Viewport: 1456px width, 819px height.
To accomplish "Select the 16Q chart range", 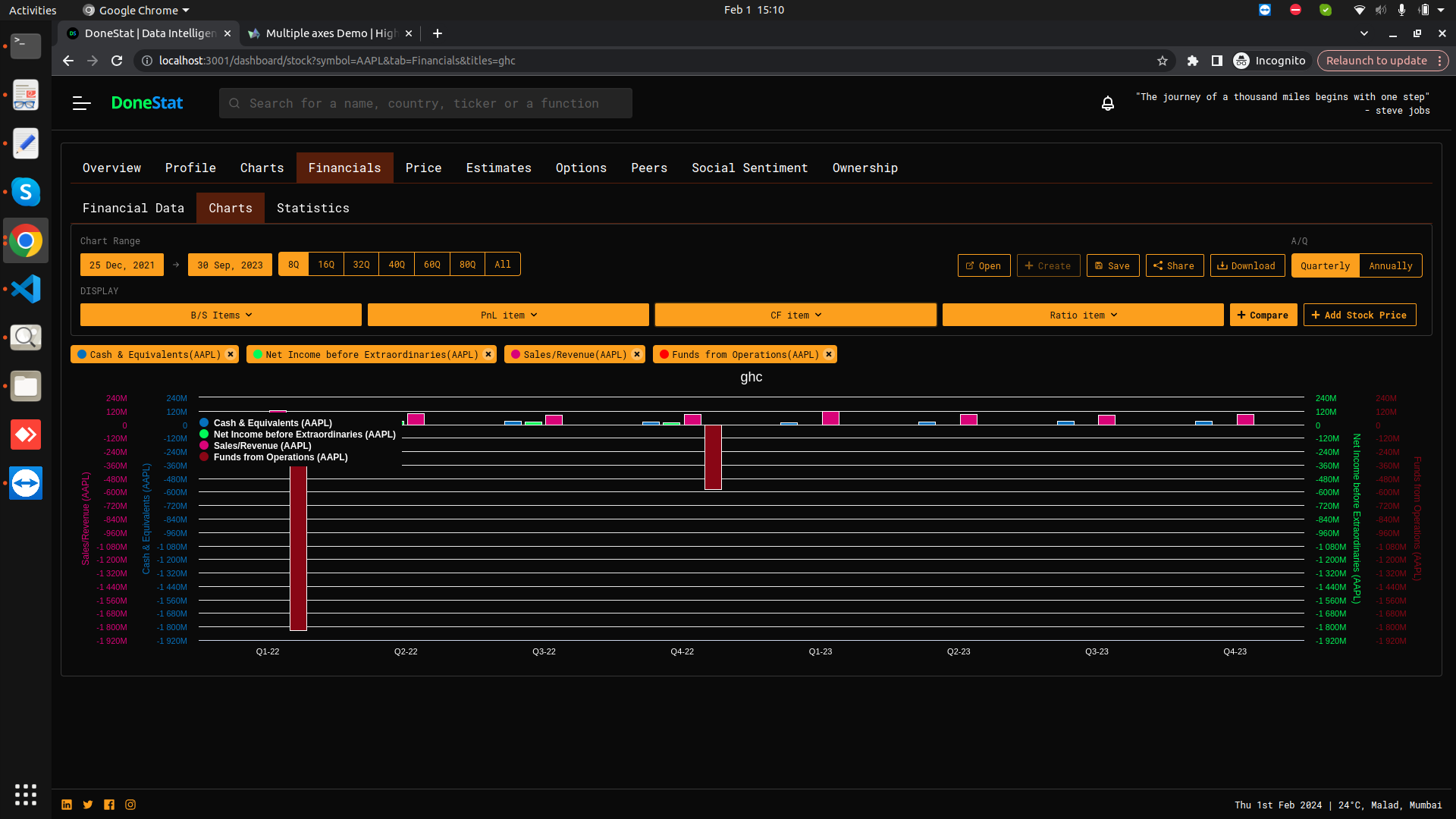I will [326, 264].
